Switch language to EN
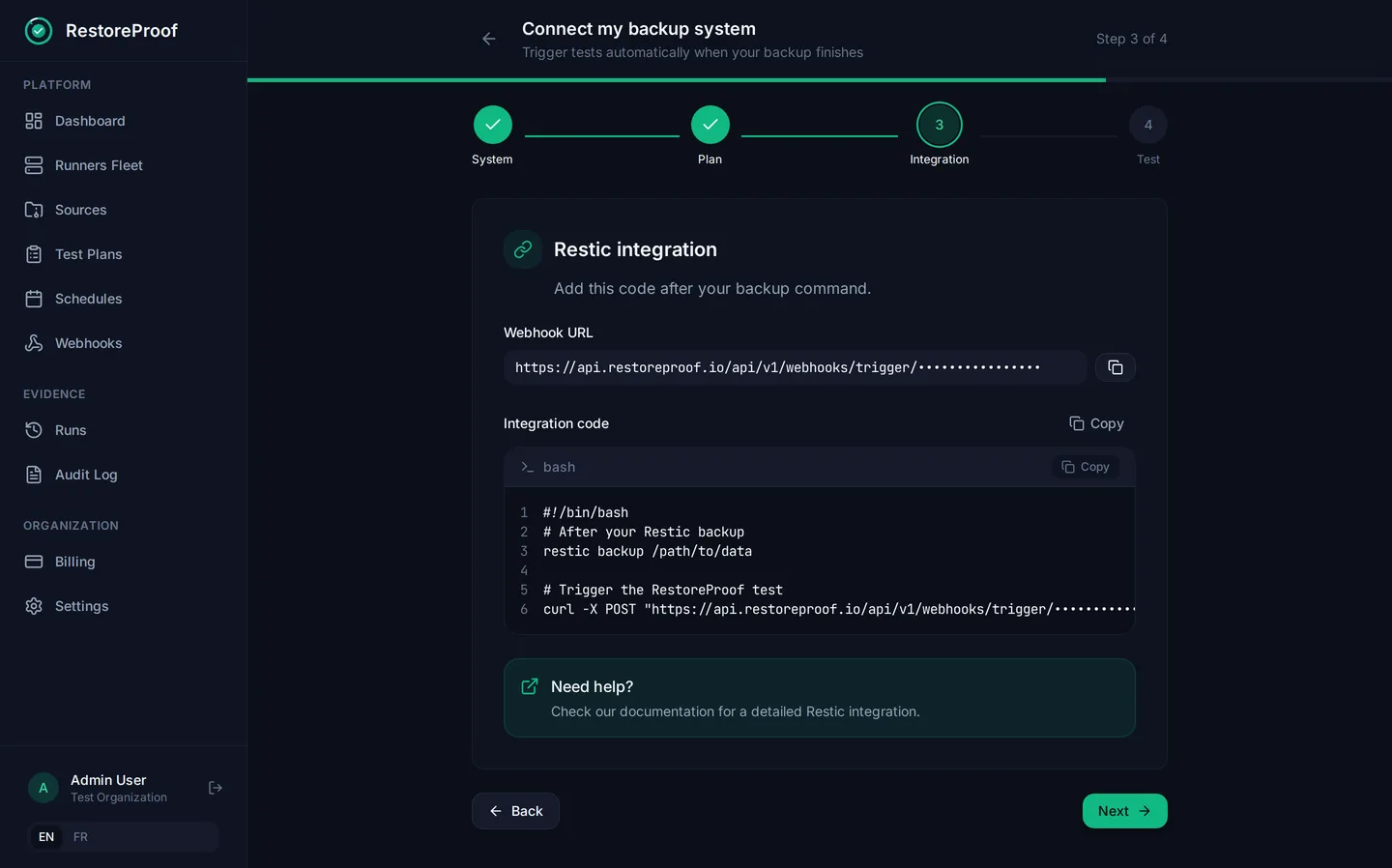Image resolution: width=1392 pixels, height=868 pixels. [46, 837]
